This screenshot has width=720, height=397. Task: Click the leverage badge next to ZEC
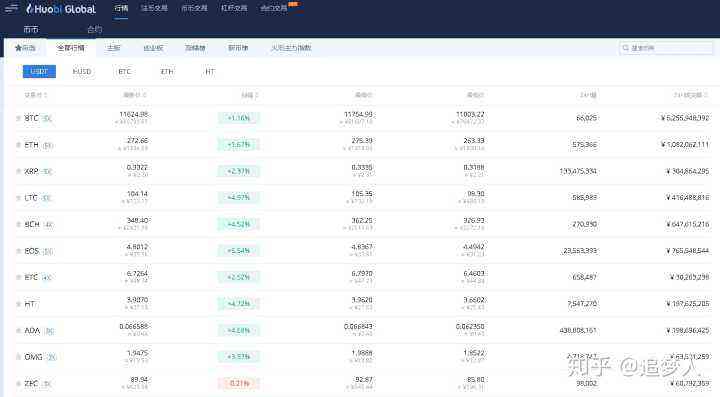pos(47,383)
